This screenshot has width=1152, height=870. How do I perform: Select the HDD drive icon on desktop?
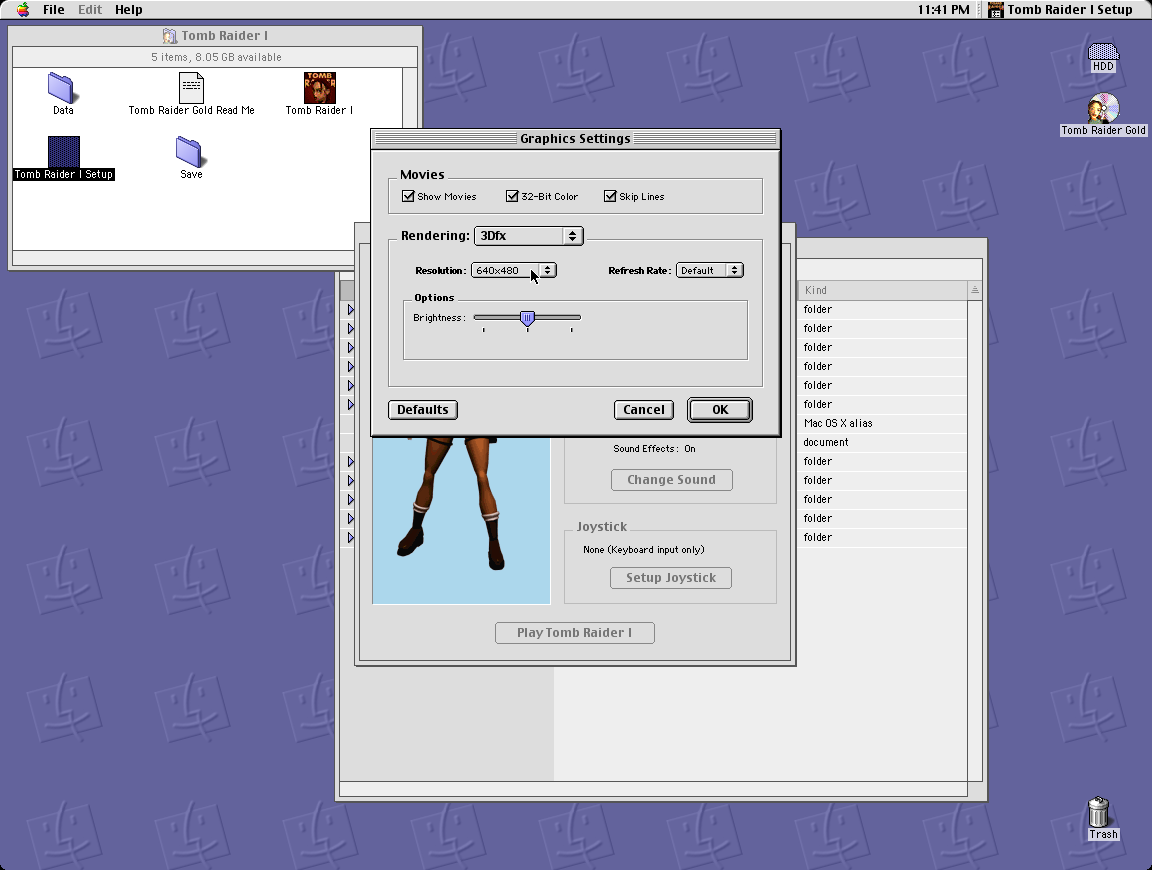[x=1103, y=51]
